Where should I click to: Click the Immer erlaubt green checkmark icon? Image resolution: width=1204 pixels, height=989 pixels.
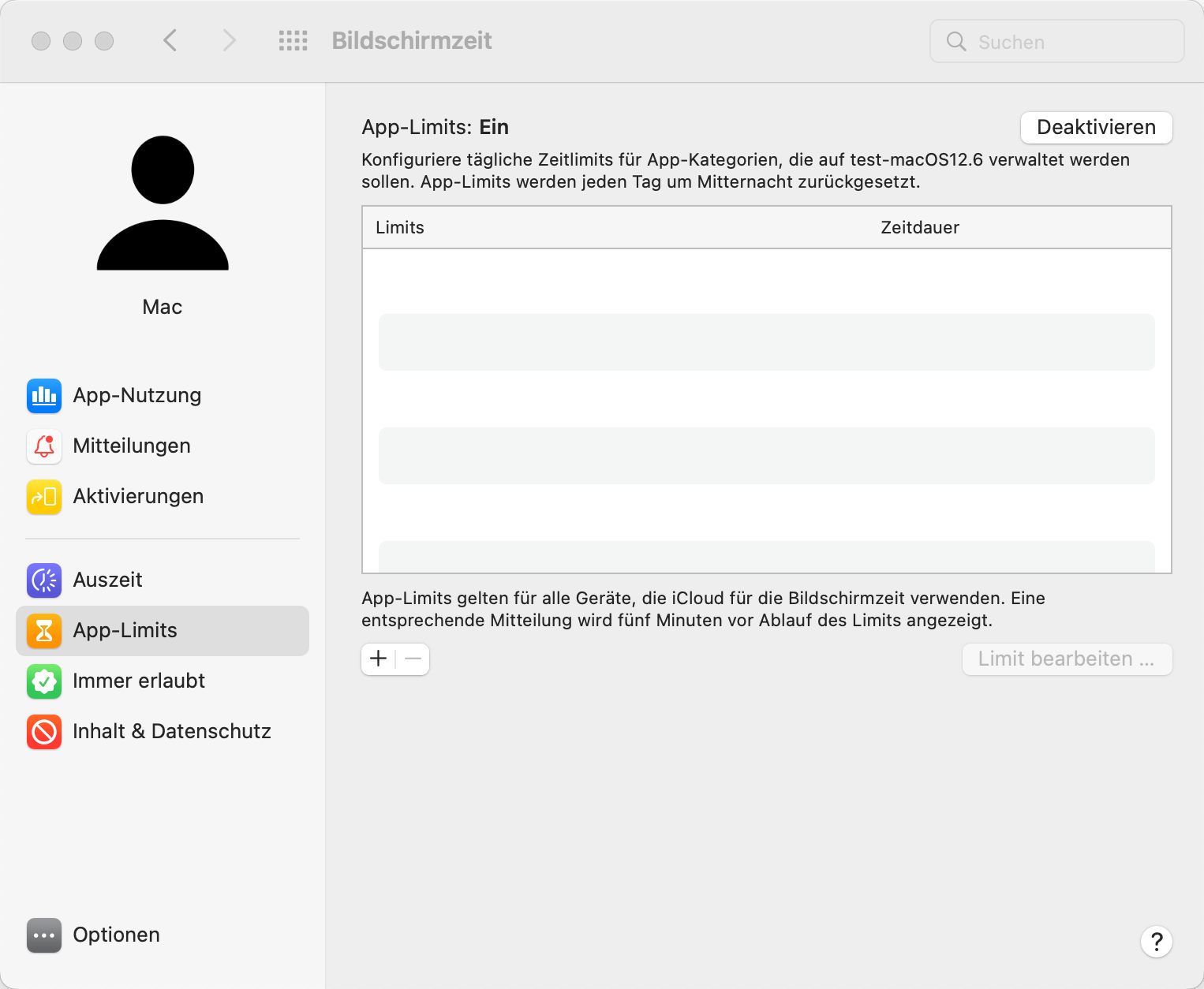tap(44, 681)
